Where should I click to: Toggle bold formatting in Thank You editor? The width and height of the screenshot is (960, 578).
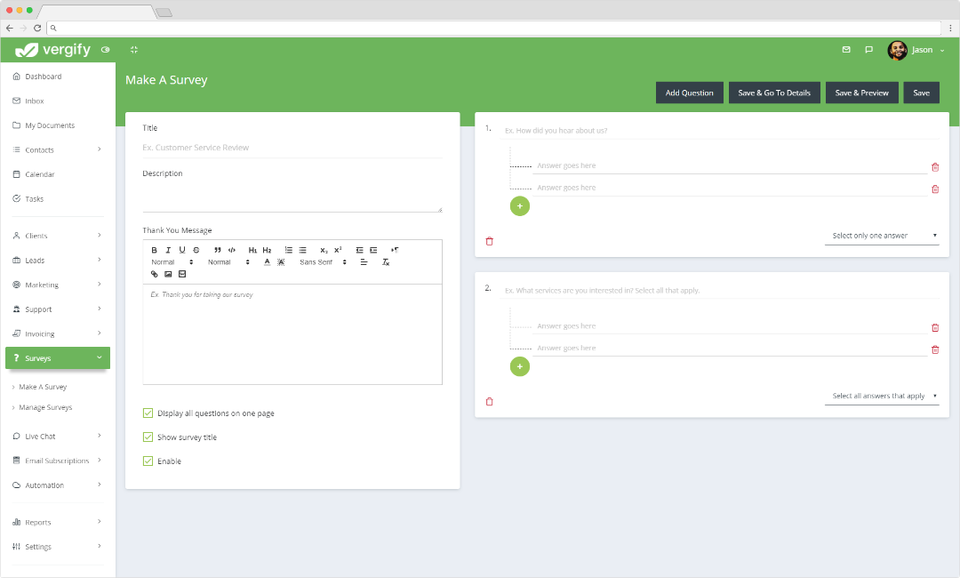click(154, 250)
